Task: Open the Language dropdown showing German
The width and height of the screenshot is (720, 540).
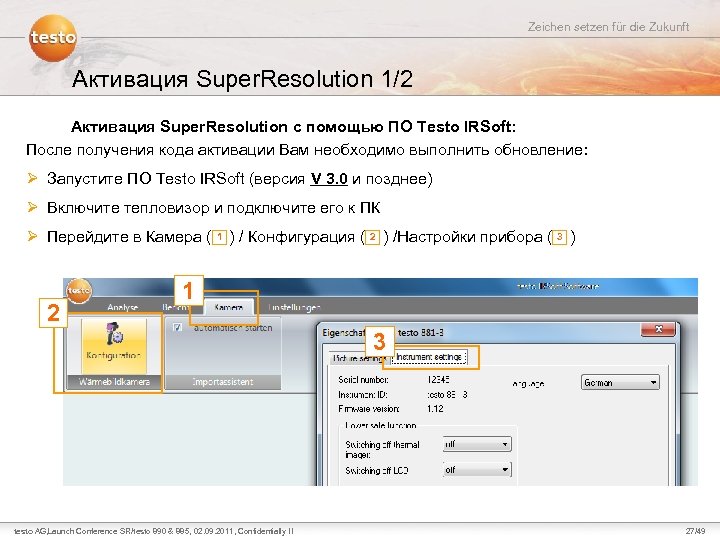Action: pyautogui.click(x=620, y=382)
